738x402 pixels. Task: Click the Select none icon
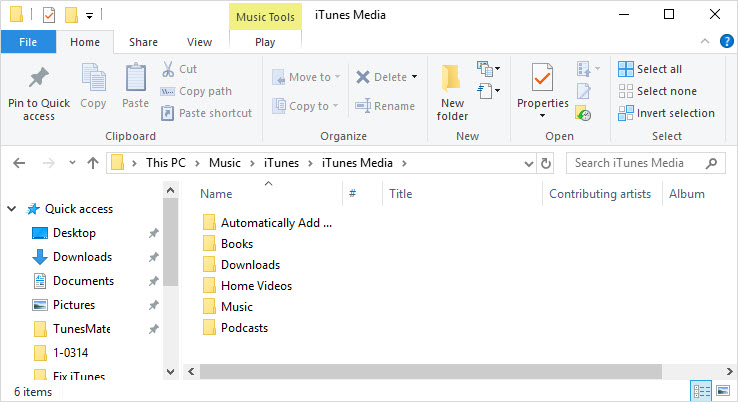626,91
